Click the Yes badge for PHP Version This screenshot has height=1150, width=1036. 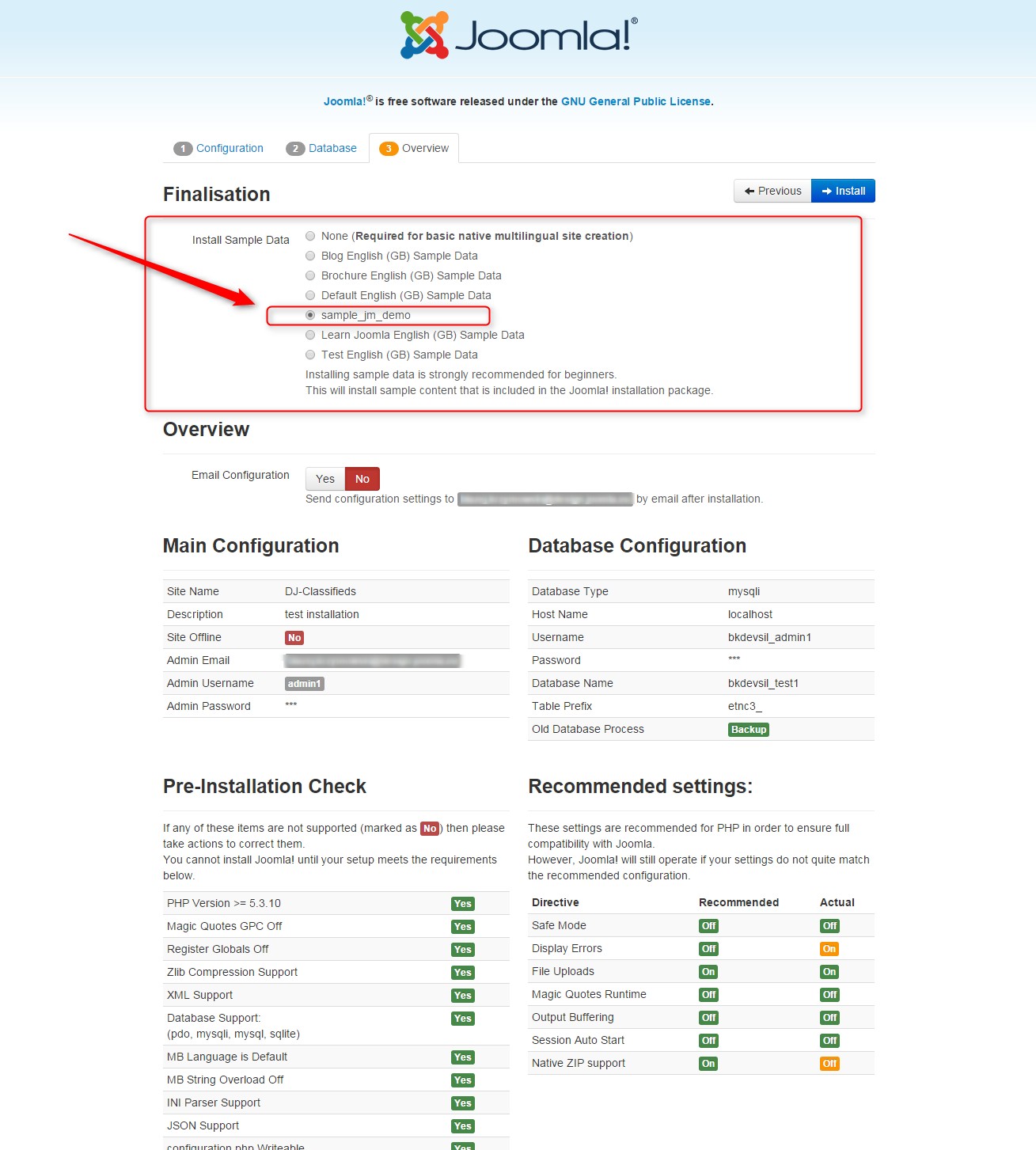coord(463,904)
